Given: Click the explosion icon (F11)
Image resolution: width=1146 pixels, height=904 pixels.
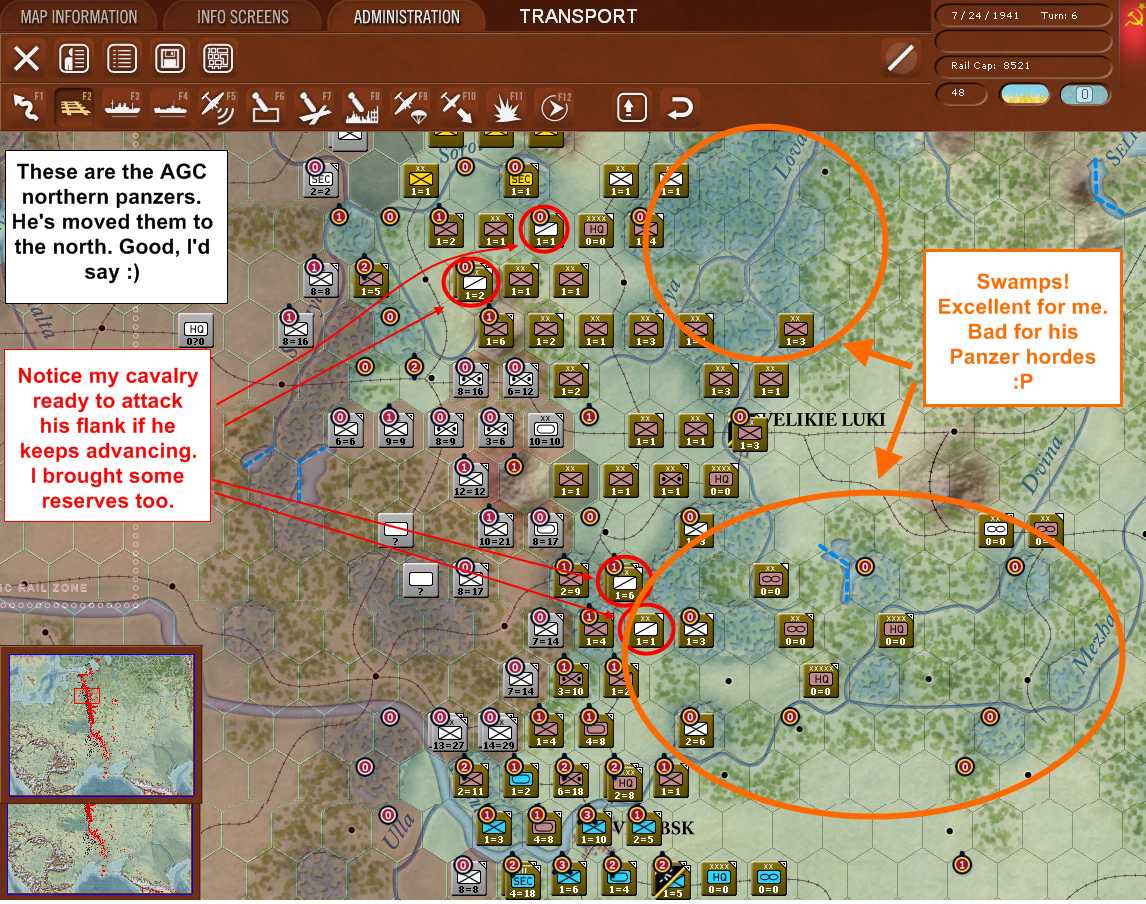Looking at the screenshot, I should click(x=506, y=107).
